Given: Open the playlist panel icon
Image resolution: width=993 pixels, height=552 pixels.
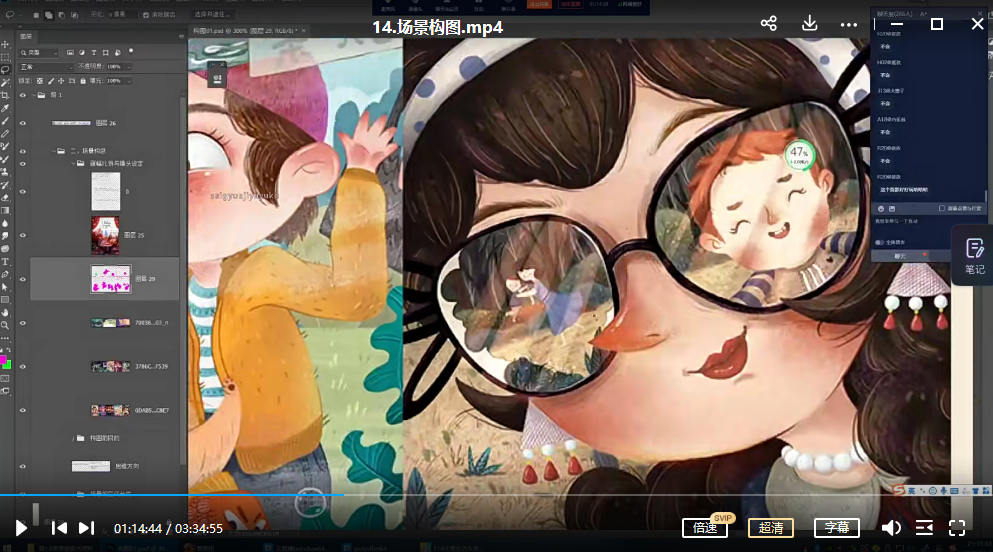Looking at the screenshot, I should click(x=924, y=528).
